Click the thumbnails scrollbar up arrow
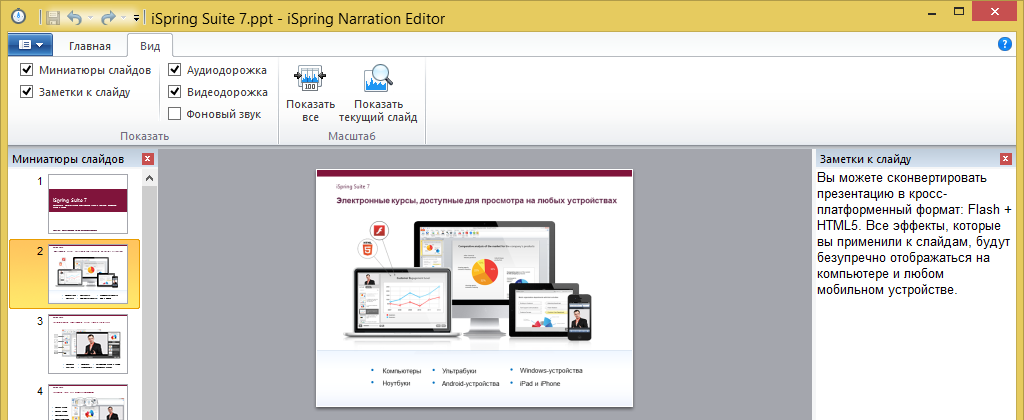 pyautogui.click(x=149, y=178)
